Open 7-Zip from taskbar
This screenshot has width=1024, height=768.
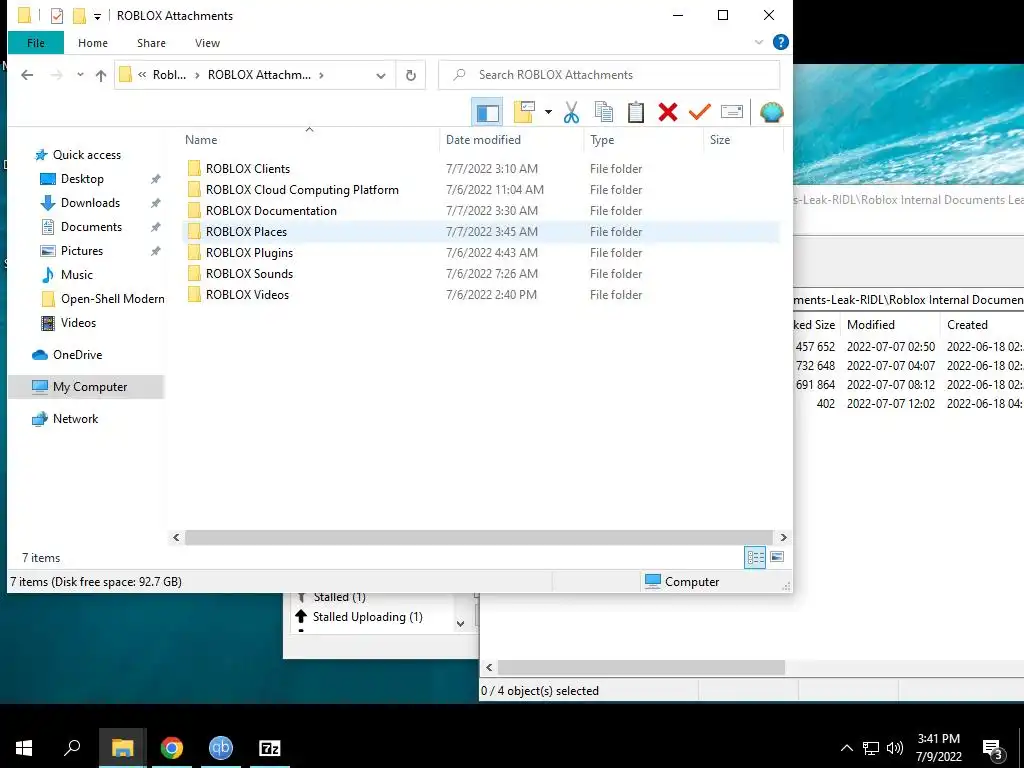coord(270,748)
